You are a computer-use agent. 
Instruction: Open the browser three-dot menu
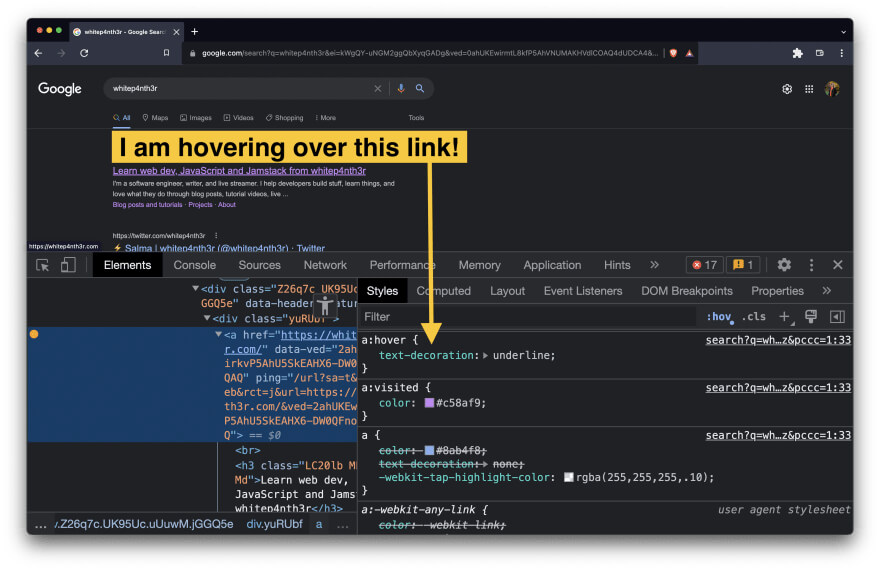[841, 53]
